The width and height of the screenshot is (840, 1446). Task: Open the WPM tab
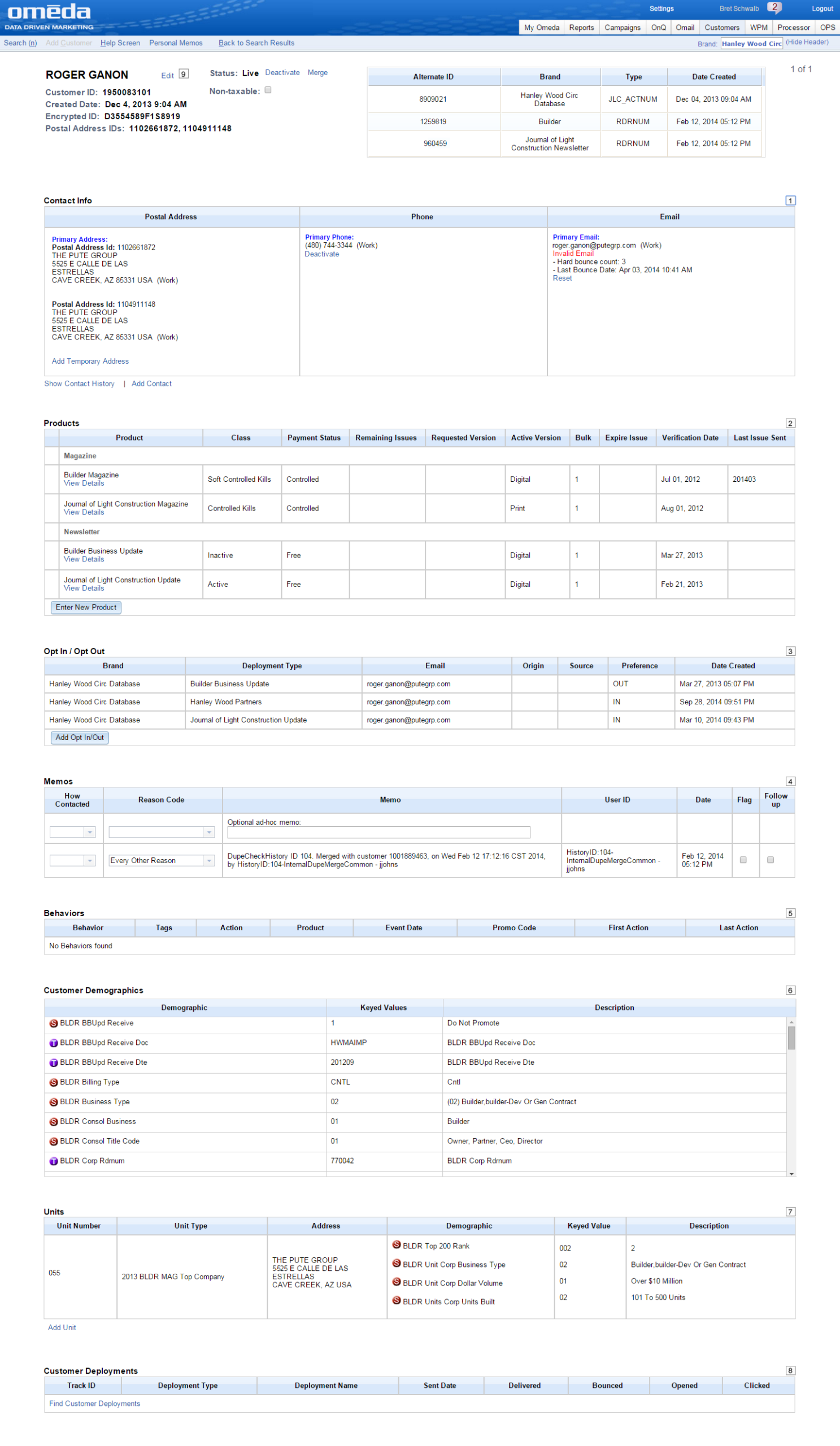click(x=759, y=28)
